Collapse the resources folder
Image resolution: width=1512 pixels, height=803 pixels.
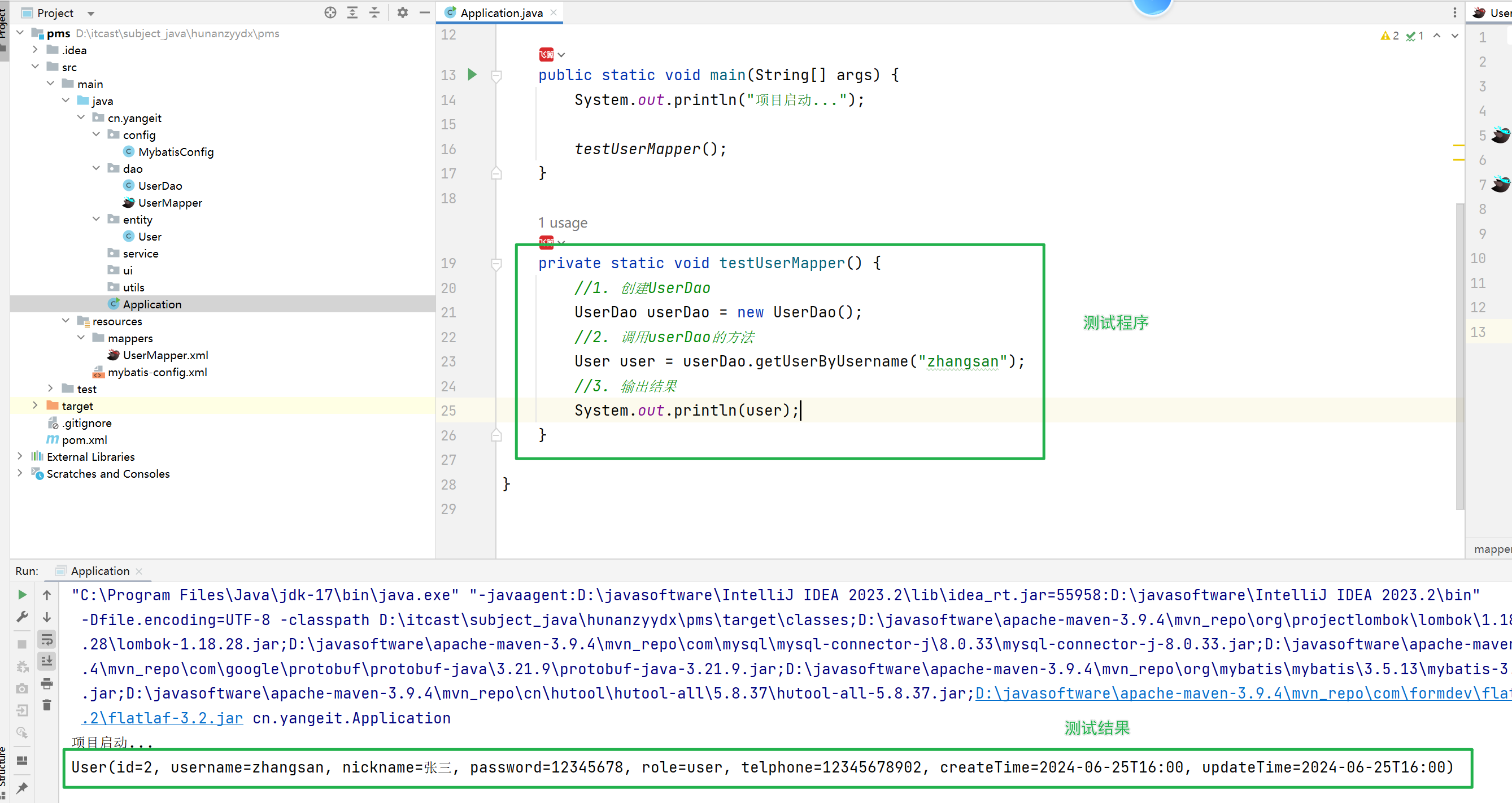[66, 321]
